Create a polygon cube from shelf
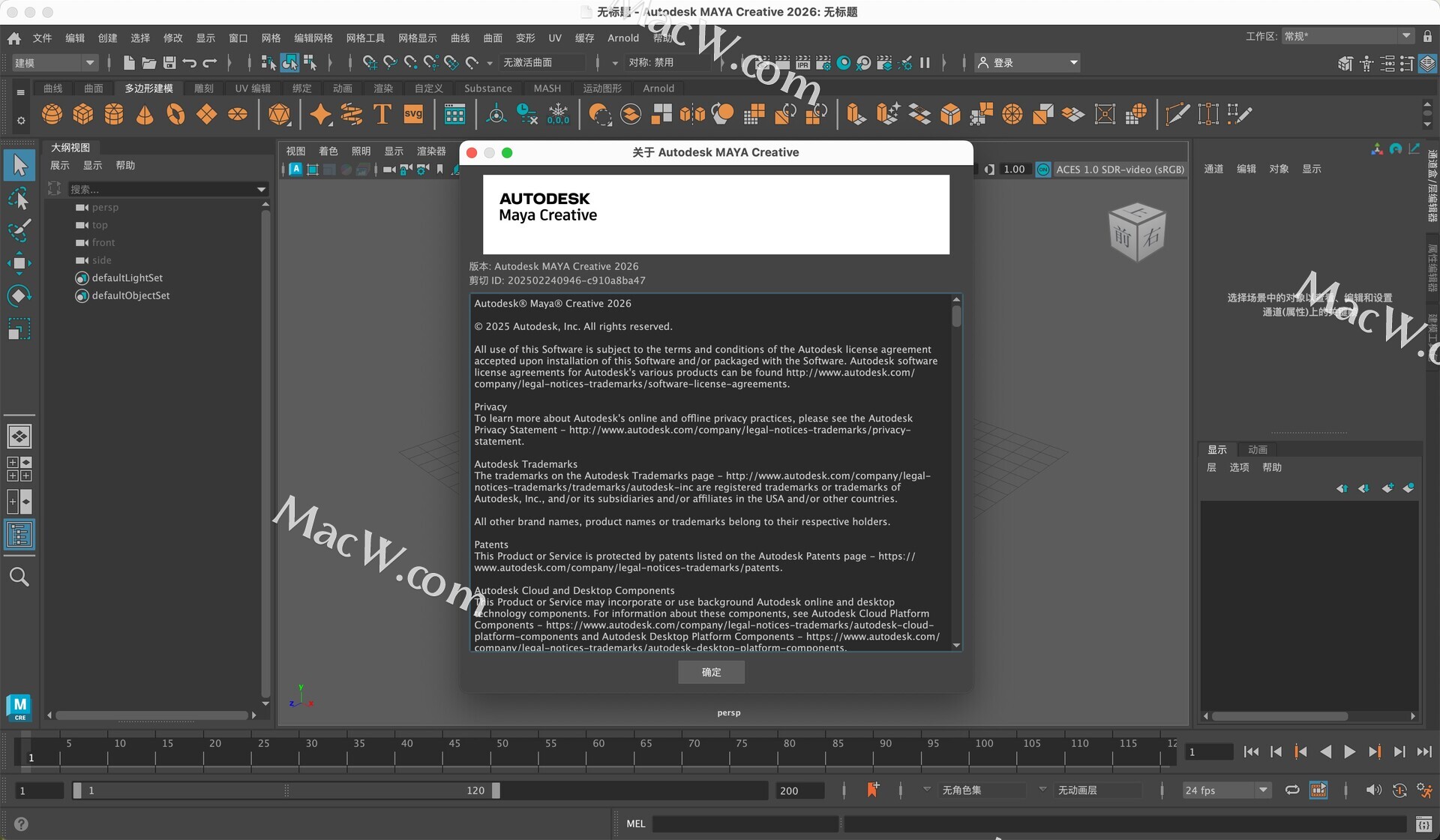Viewport: 1440px width, 840px height. (x=83, y=115)
